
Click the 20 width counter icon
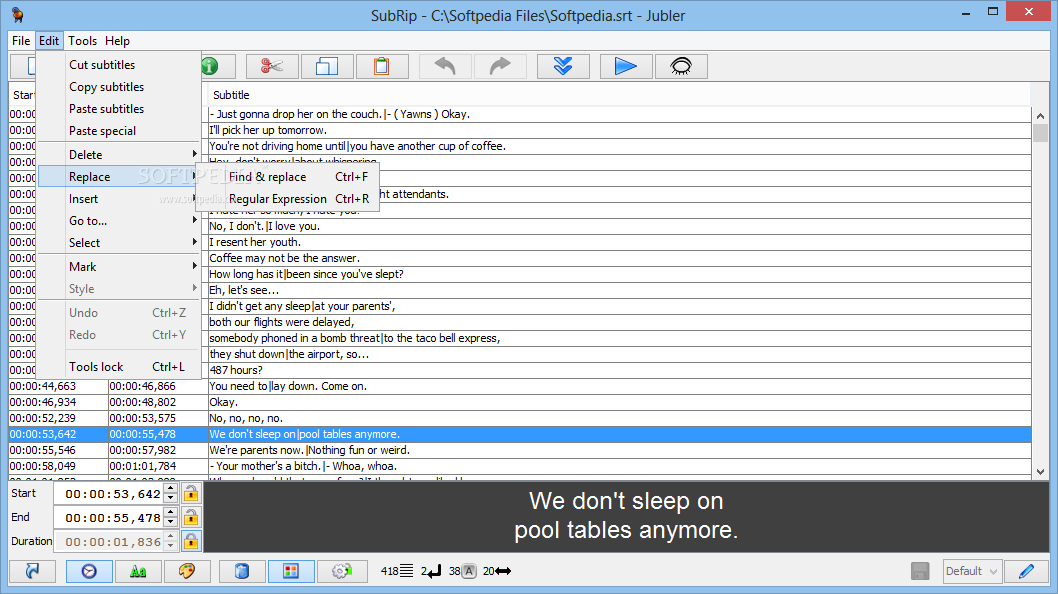503,571
